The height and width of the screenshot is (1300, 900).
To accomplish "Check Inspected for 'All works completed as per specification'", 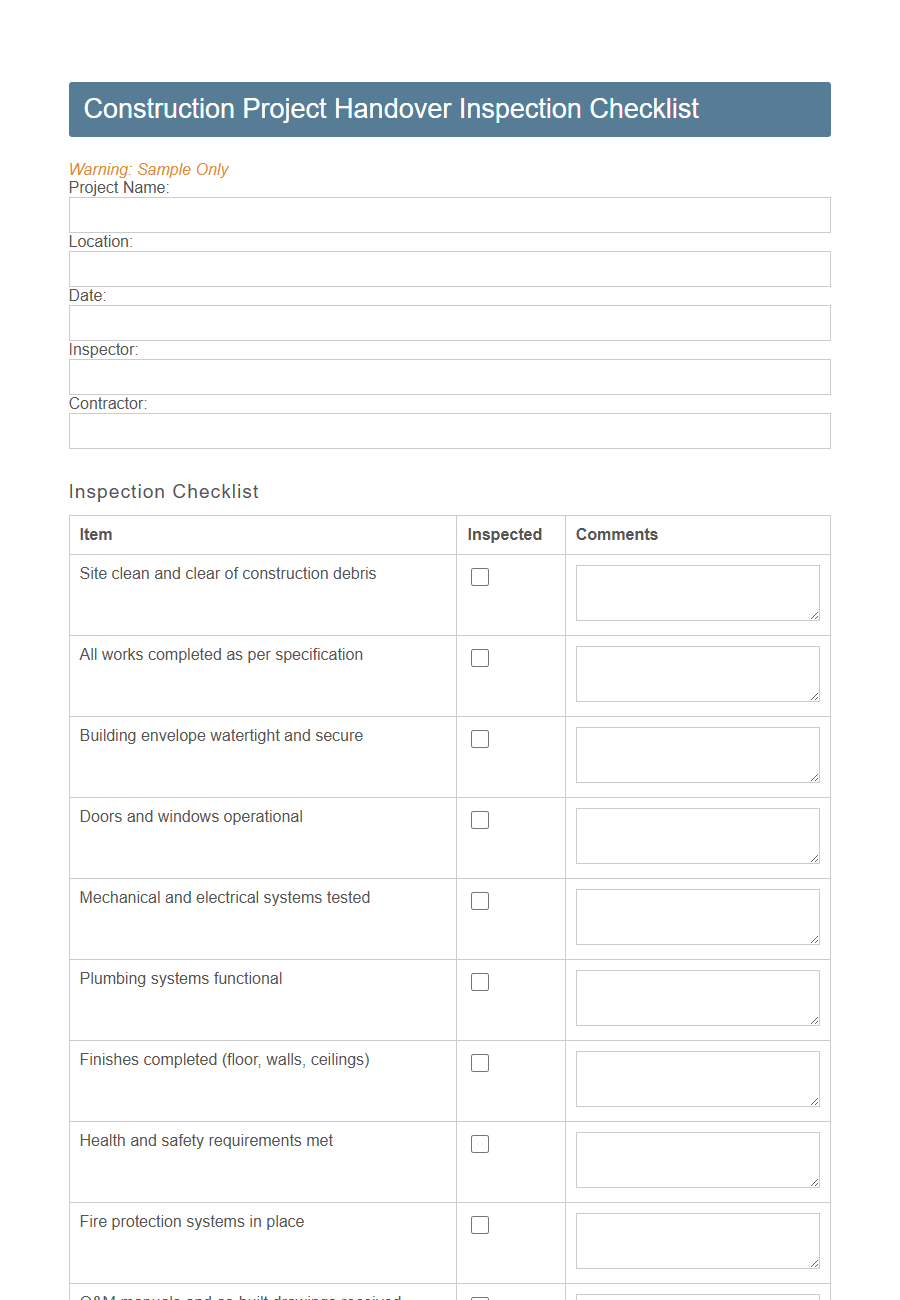I will (x=480, y=658).
